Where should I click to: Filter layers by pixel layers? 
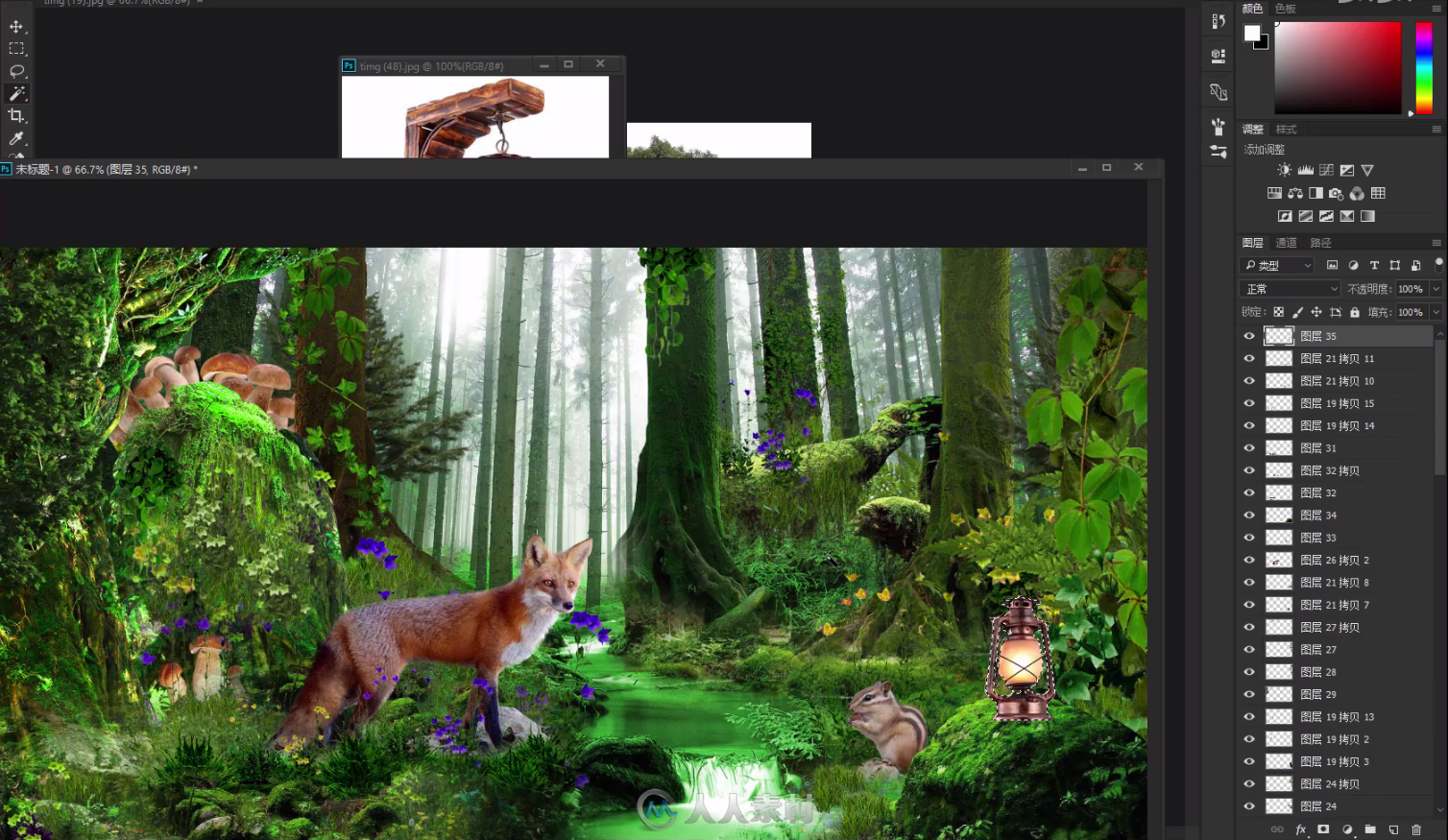1332,265
